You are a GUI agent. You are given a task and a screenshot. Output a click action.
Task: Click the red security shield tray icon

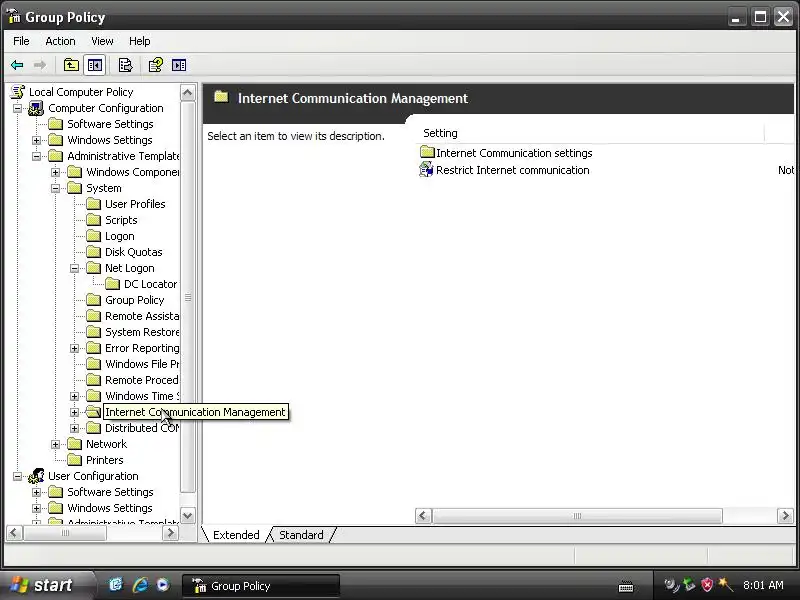(x=707, y=585)
